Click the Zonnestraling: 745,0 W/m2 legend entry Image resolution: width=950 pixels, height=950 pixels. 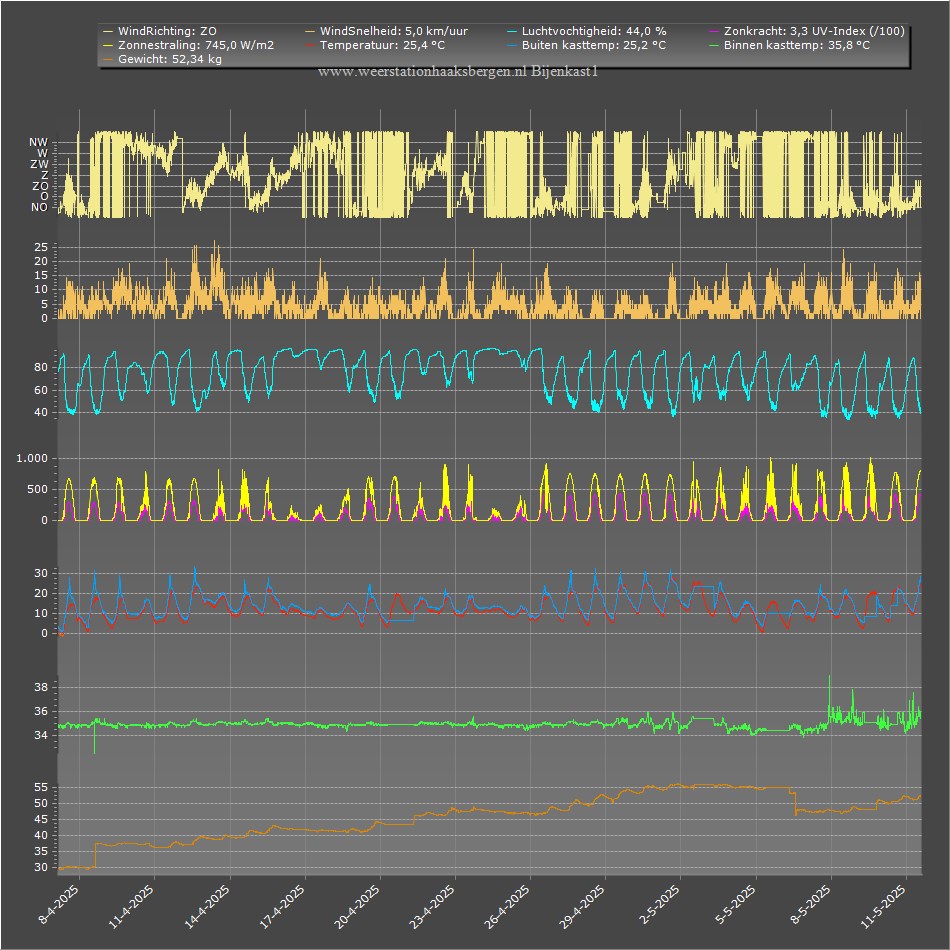pos(188,45)
